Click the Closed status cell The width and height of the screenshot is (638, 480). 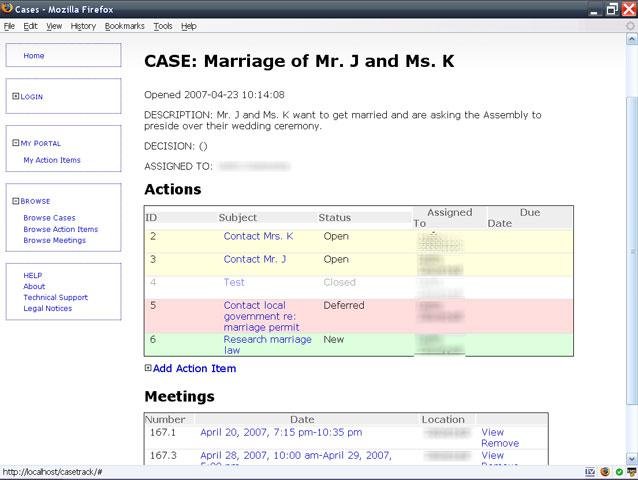pyautogui.click(x=339, y=282)
